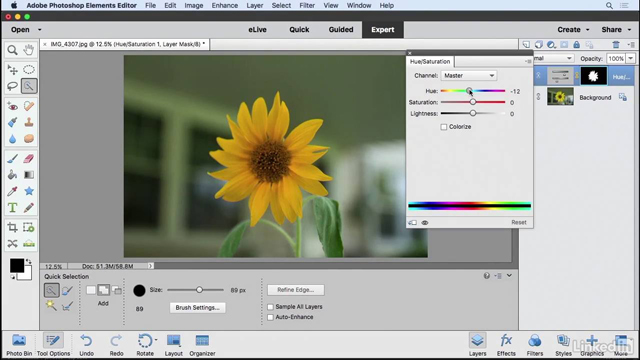Add layer mask icon in Layers panel
This screenshot has height=360, width=640.
click(564, 44)
